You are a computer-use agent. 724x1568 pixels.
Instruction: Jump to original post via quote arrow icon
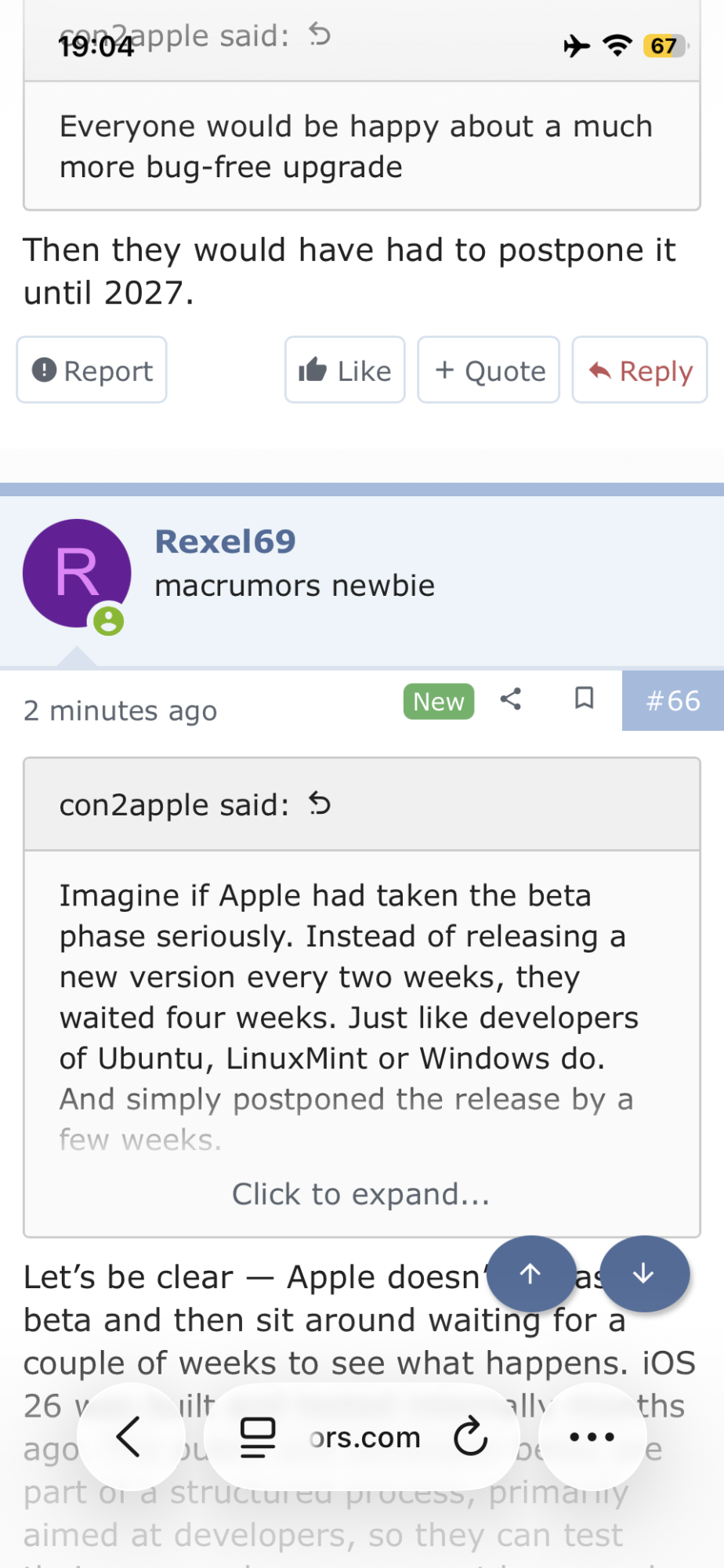click(320, 804)
